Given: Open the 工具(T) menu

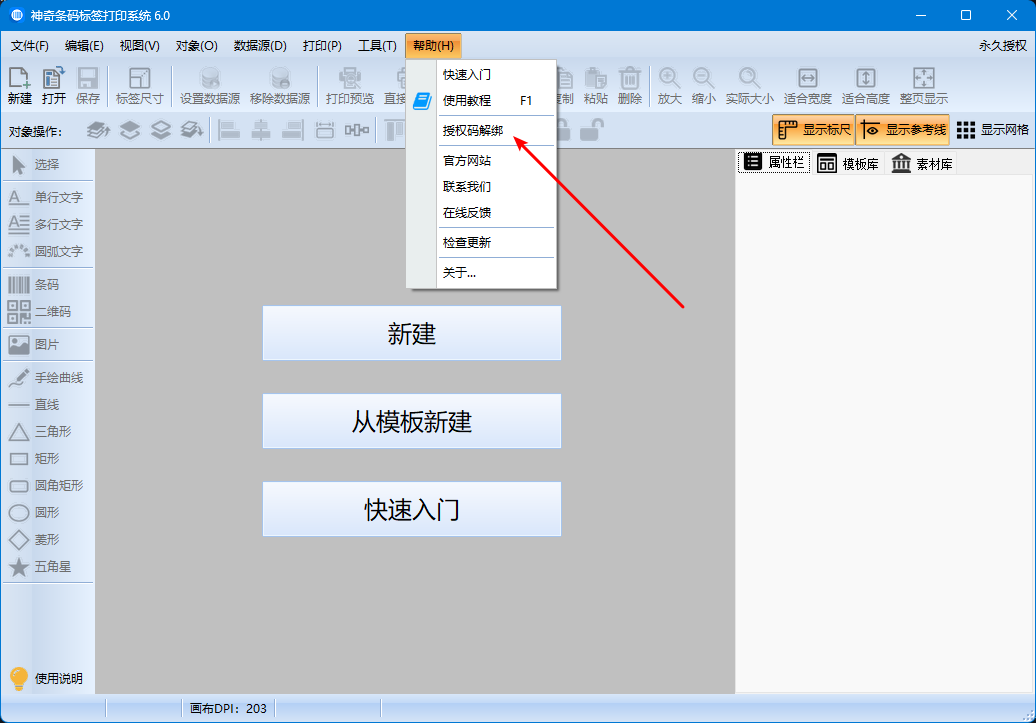Looking at the screenshot, I should tap(377, 46).
